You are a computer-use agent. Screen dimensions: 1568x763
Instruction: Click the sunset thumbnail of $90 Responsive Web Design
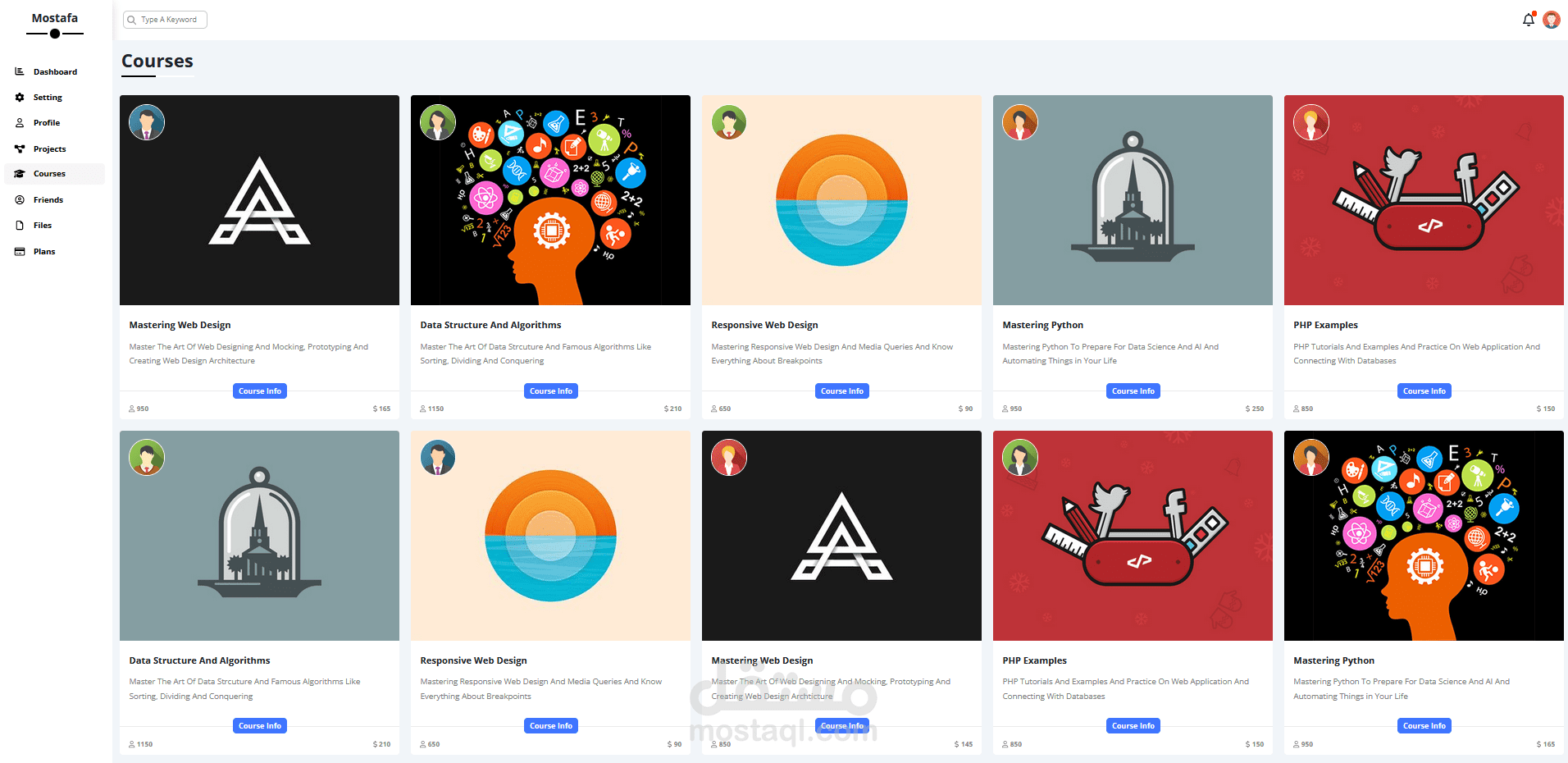click(841, 201)
